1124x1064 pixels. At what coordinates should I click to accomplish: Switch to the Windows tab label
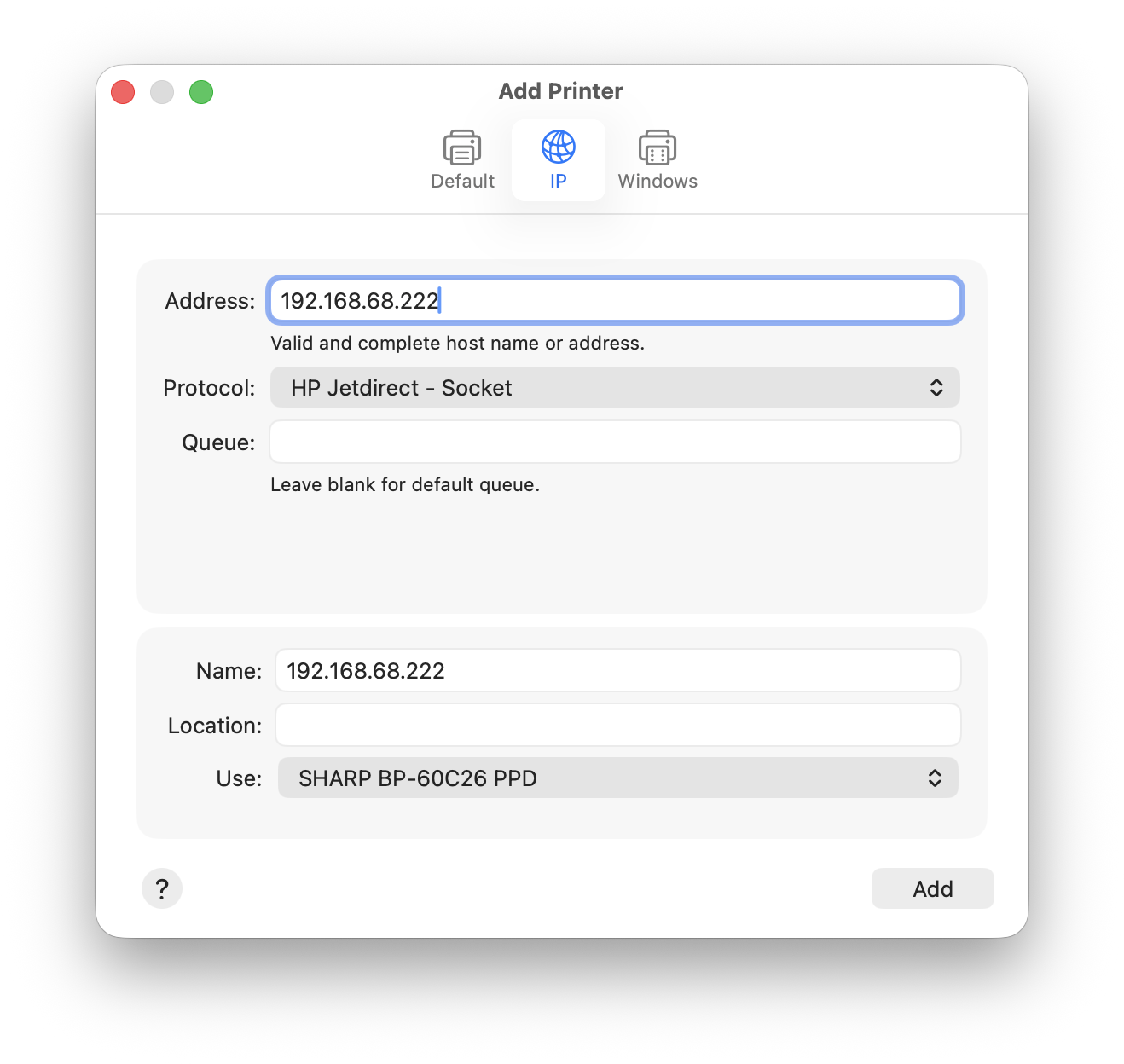click(x=658, y=182)
